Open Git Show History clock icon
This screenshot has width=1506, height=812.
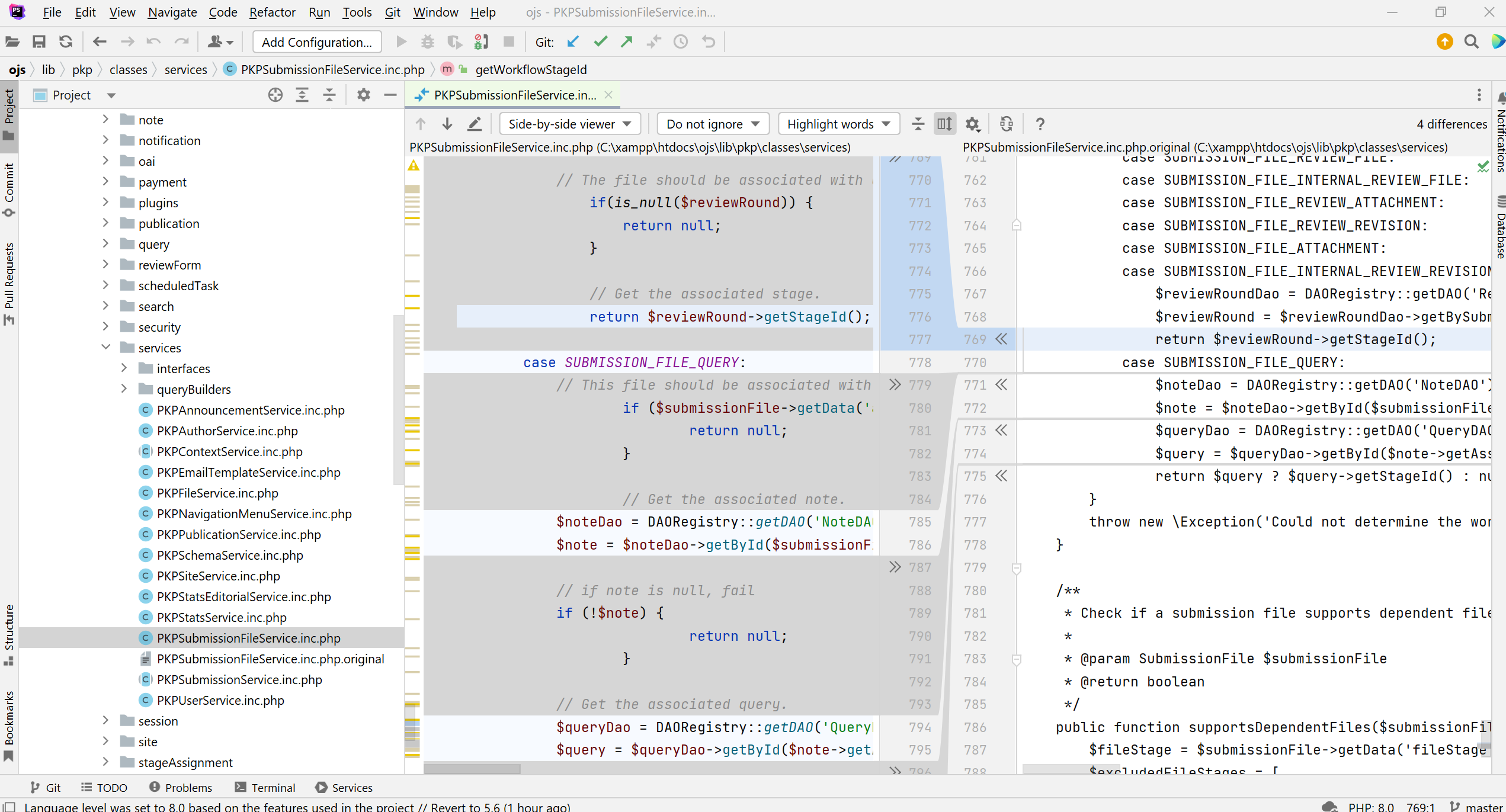click(x=681, y=42)
